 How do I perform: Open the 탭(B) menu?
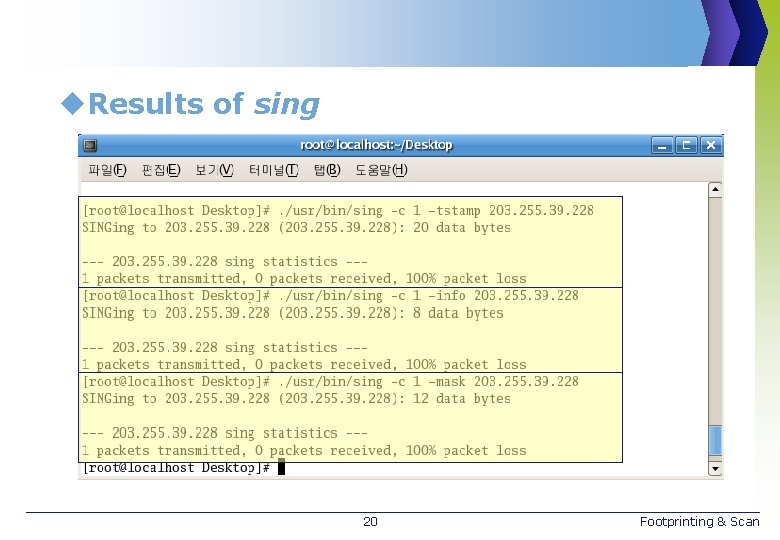point(327,170)
